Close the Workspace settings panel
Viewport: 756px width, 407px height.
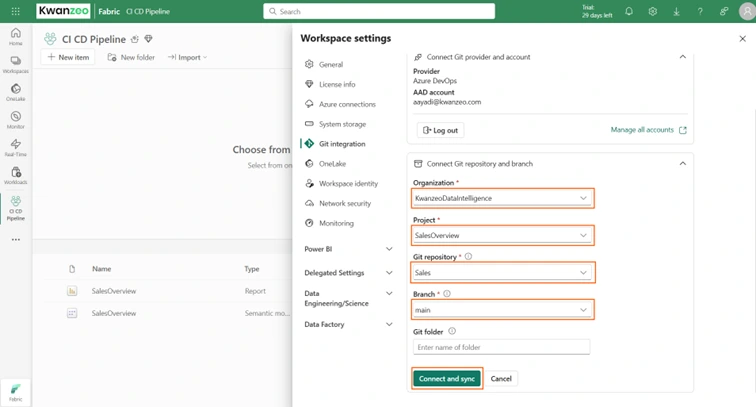pos(742,39)
